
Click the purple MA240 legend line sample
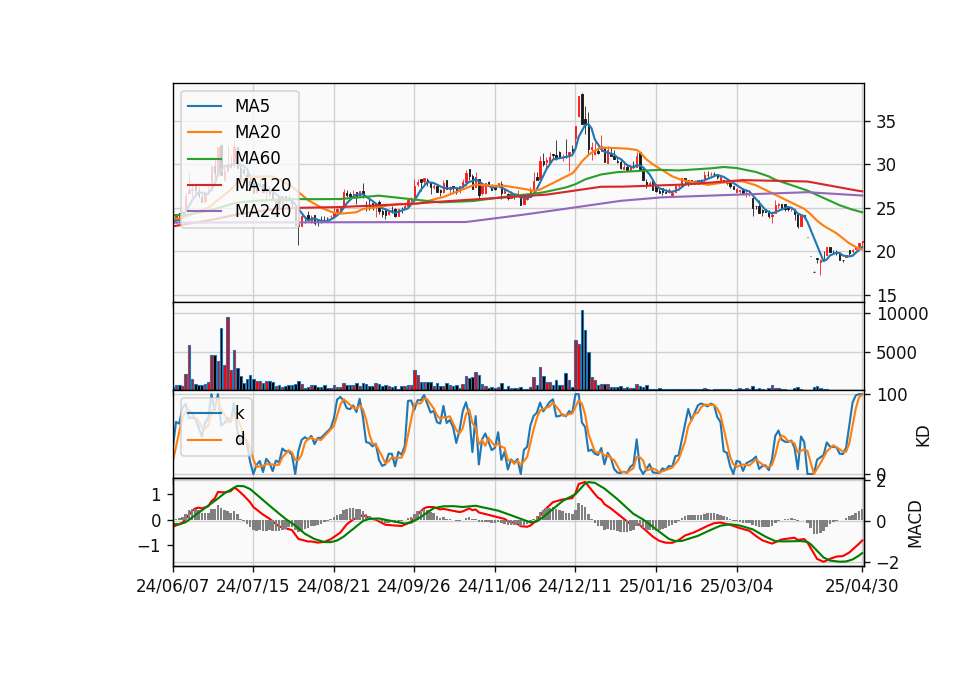click(204, 211)
